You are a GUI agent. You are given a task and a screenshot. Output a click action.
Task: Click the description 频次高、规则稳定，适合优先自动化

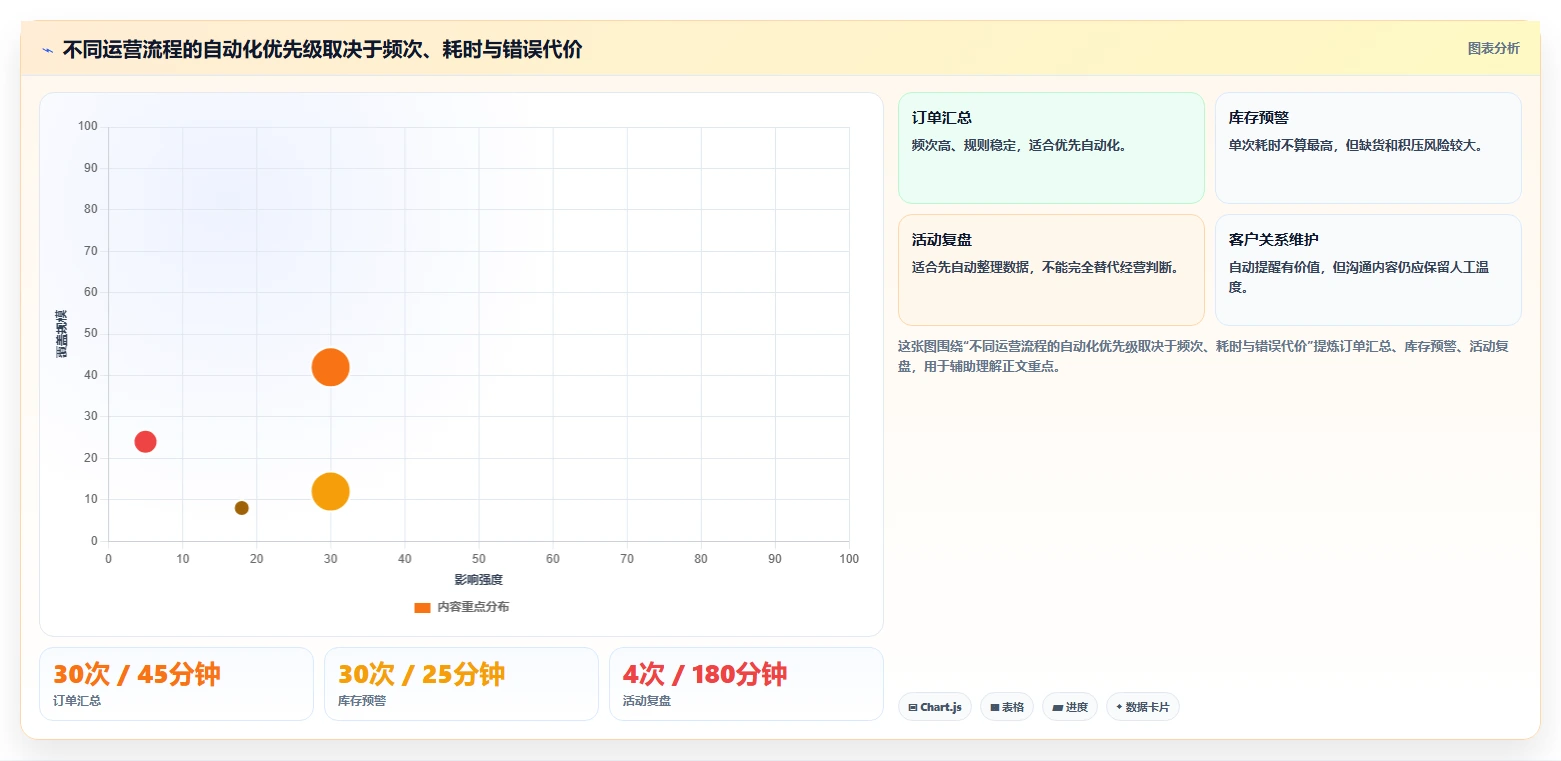pyautogui.click(x=1020, y=145)
